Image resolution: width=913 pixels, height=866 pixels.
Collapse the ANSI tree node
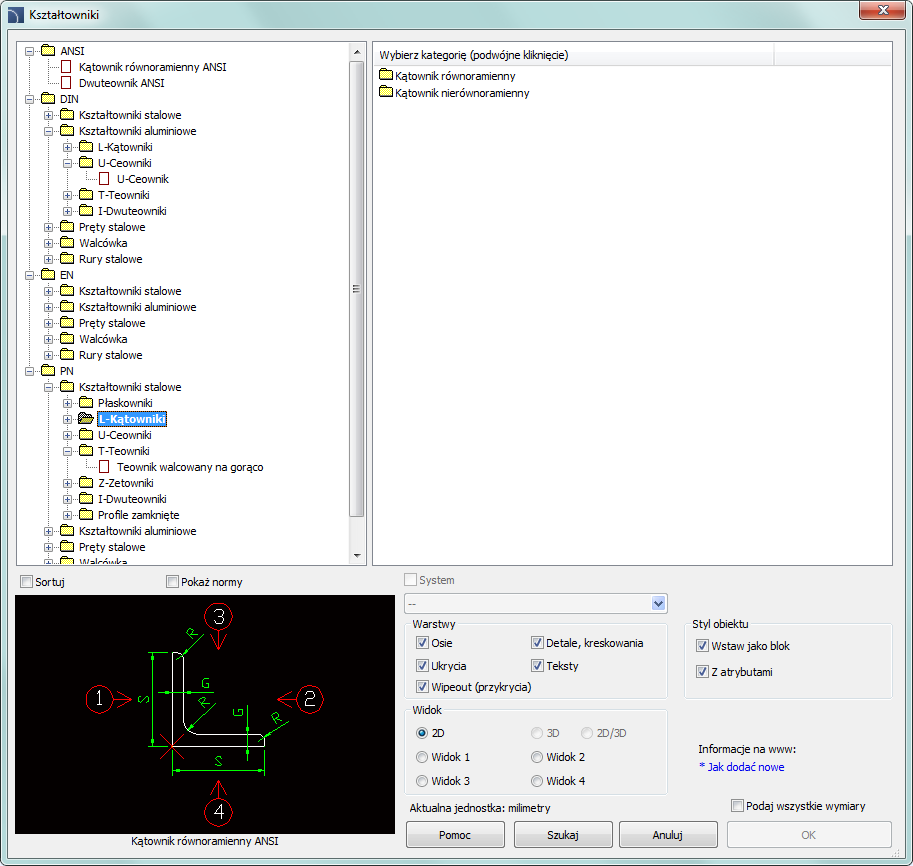[29, 51]
